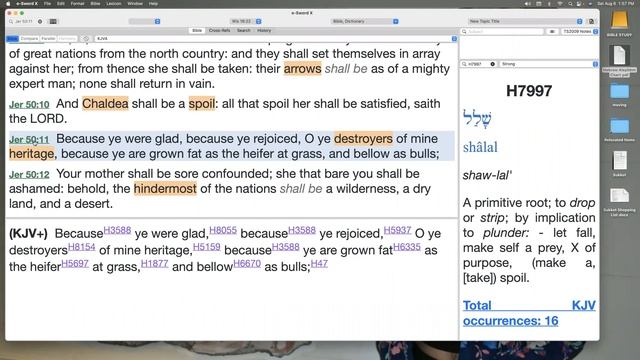Click the topic notes document icon
Image resolution: width=640 pixels, height=360 pixels.
[x=591, y=21]
